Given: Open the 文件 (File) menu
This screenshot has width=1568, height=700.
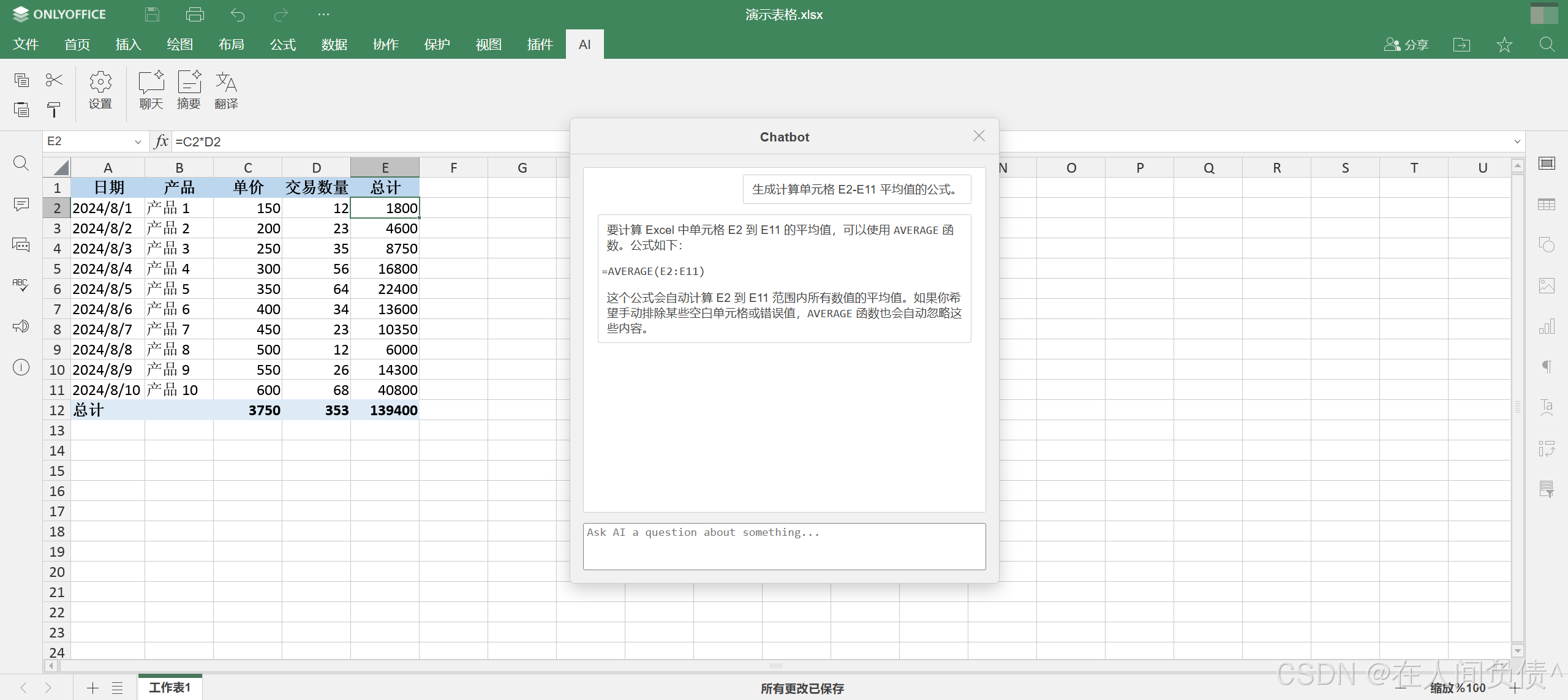Looking at the screenshot, I should (x=26, y=44).
